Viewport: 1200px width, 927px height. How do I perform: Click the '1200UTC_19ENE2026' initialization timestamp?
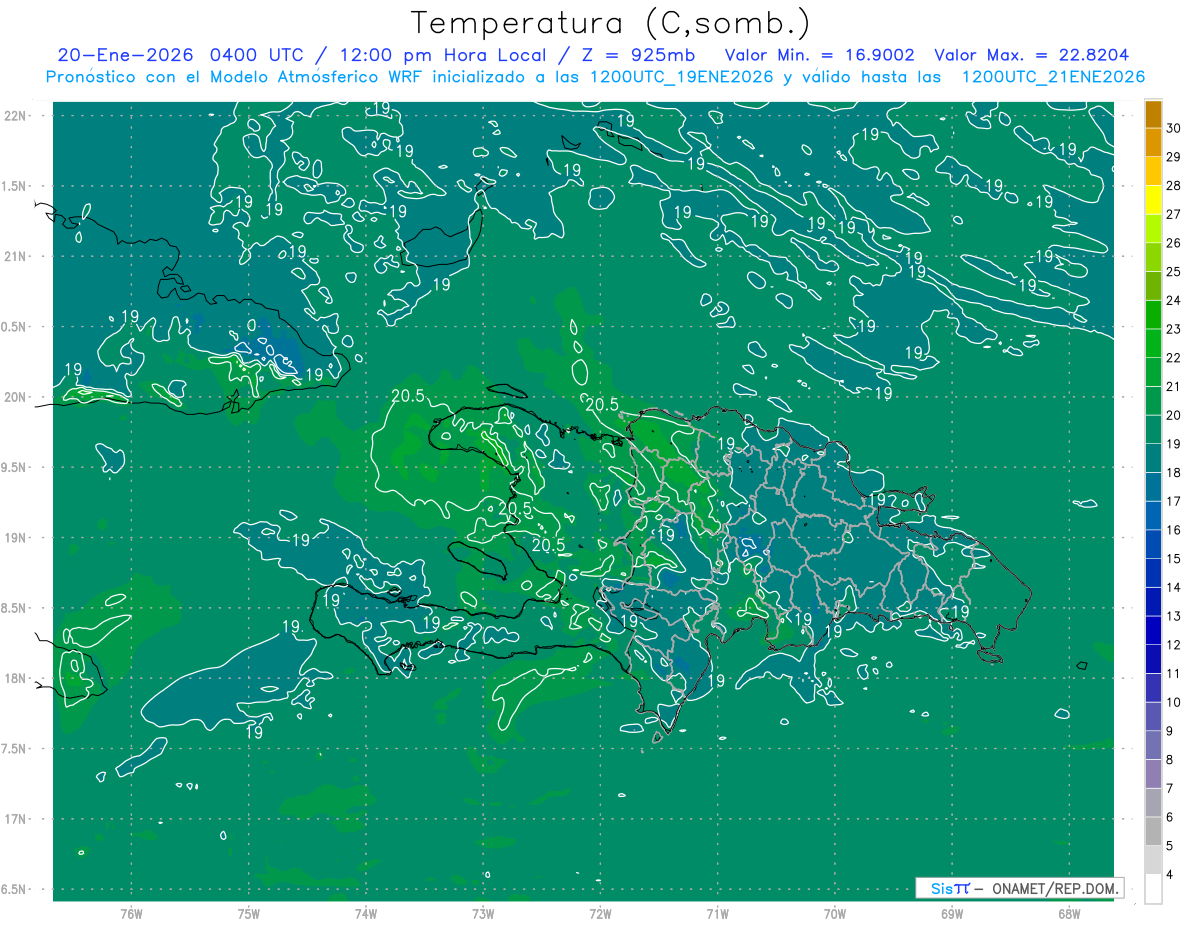click(x=681, y=77)
